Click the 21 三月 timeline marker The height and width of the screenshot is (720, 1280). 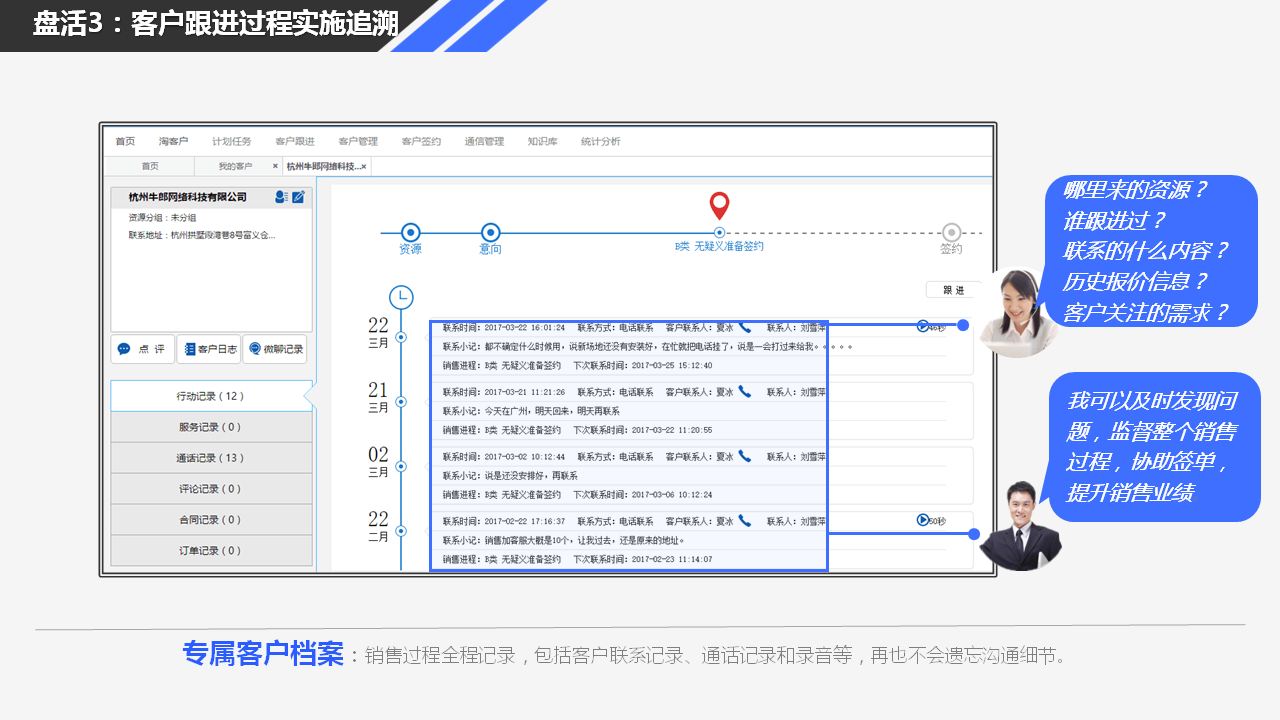click(401, 402)
